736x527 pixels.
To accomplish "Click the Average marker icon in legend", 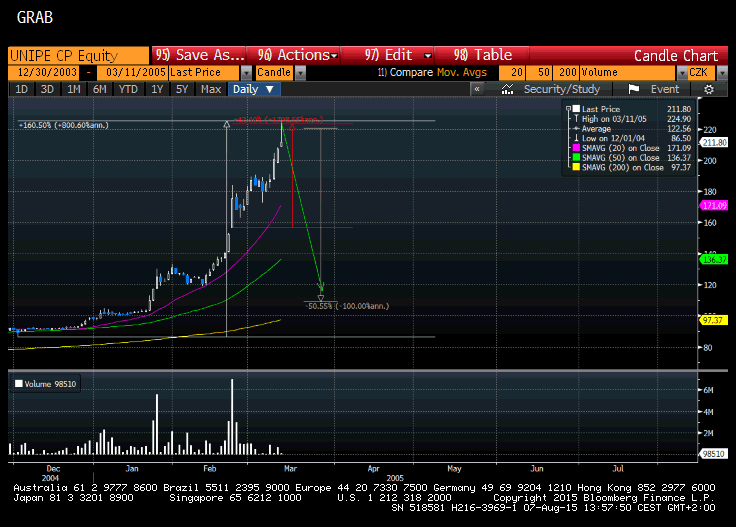I will pyautogui.click(x=574, y=128).
